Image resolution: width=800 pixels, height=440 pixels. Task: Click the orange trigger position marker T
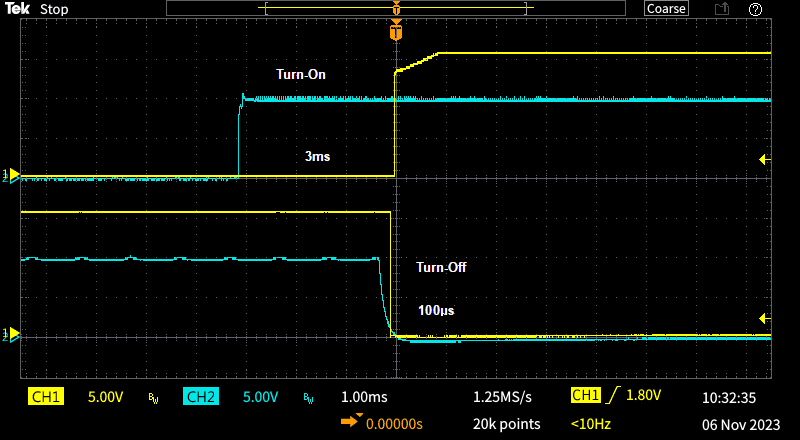point(396,30)
